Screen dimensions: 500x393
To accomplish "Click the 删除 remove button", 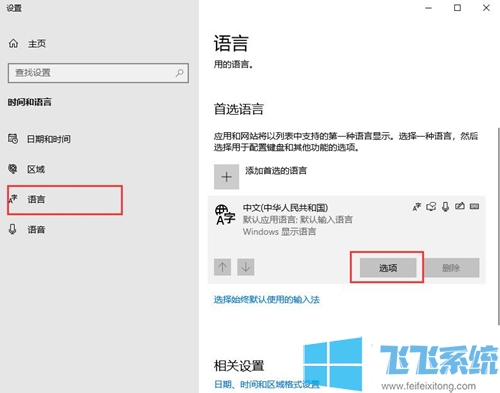I will point(451,268).
